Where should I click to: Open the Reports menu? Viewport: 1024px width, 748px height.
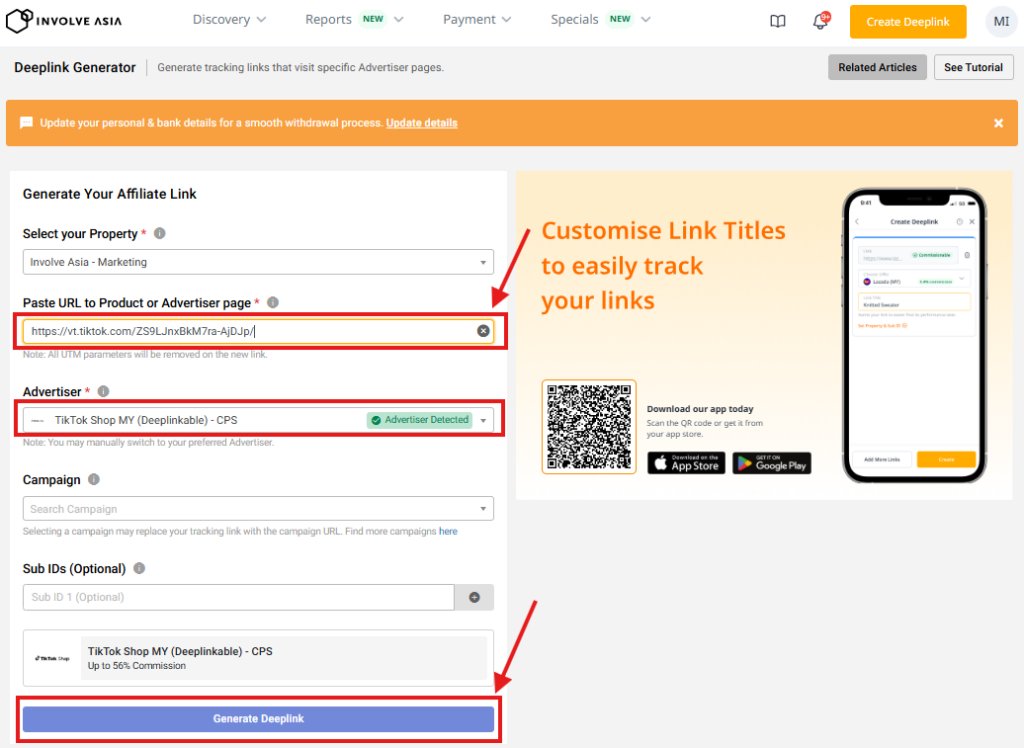pos(353,20)
